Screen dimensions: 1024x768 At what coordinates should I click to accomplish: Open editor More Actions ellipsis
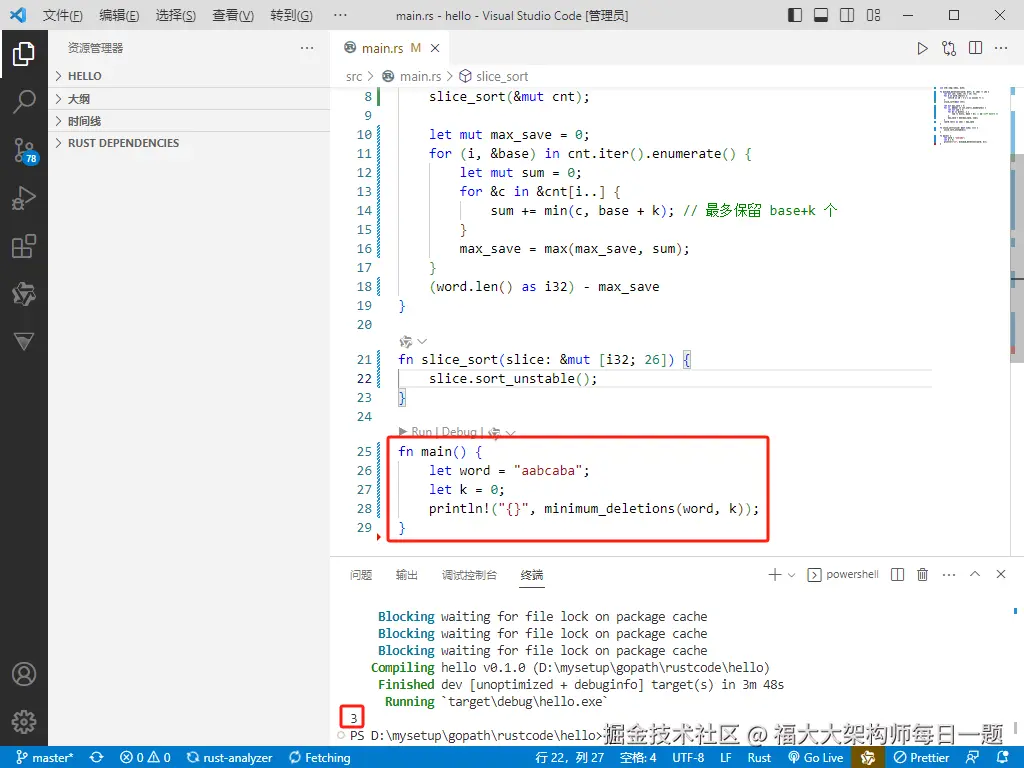(x=1000, y=48)
